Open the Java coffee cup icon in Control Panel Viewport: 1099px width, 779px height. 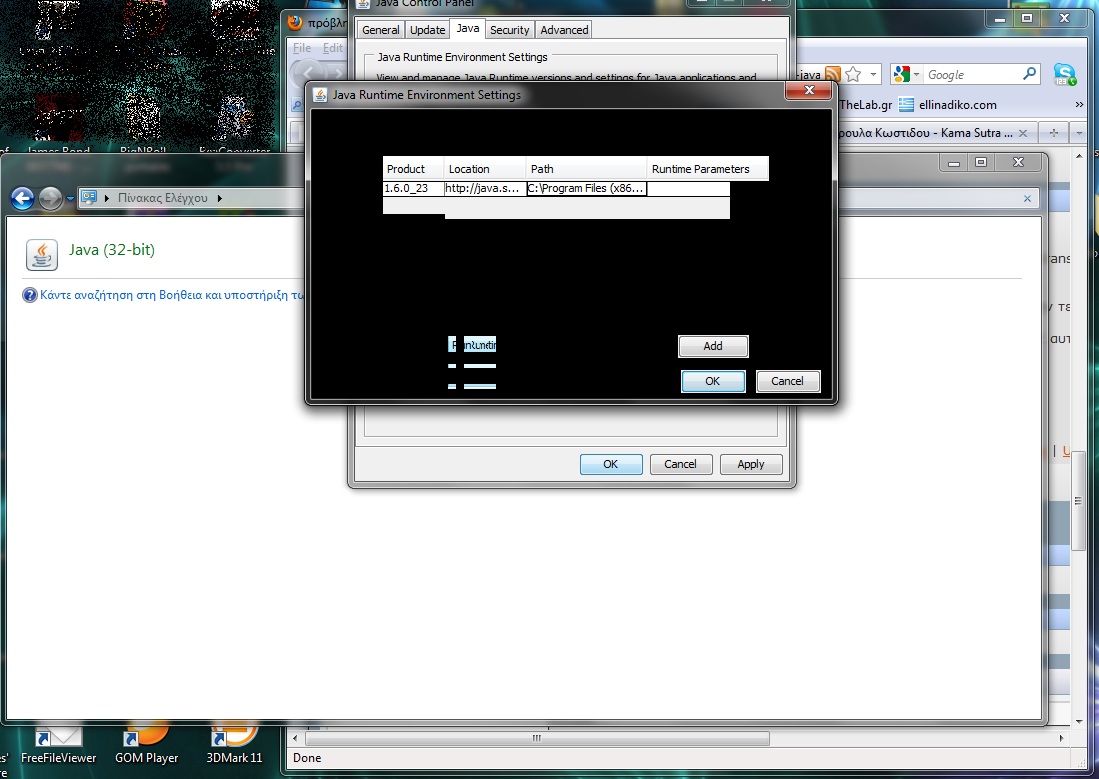[41, 255]
